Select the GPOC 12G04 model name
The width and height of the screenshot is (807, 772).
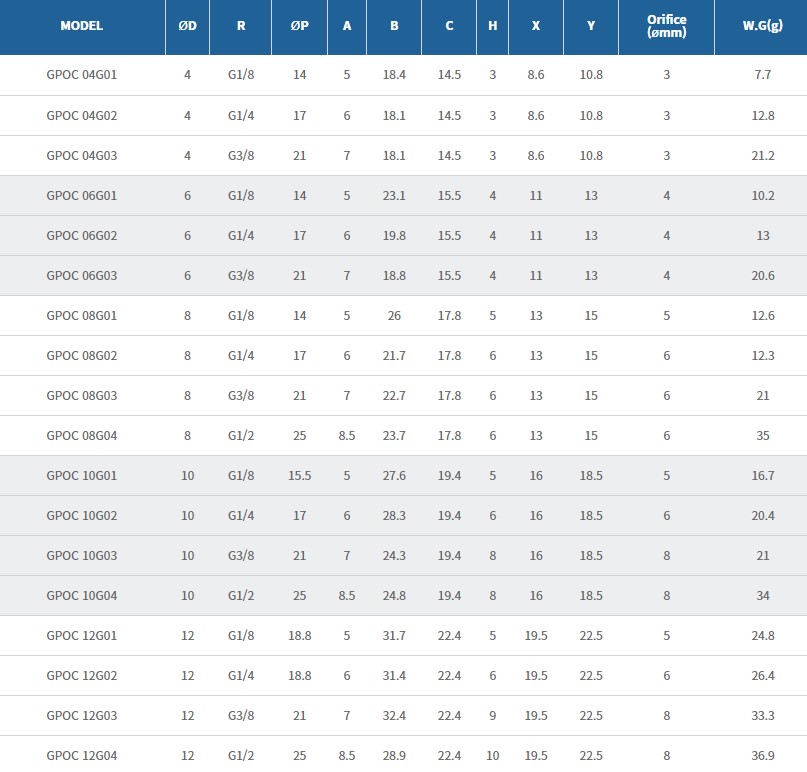[82, 755]
